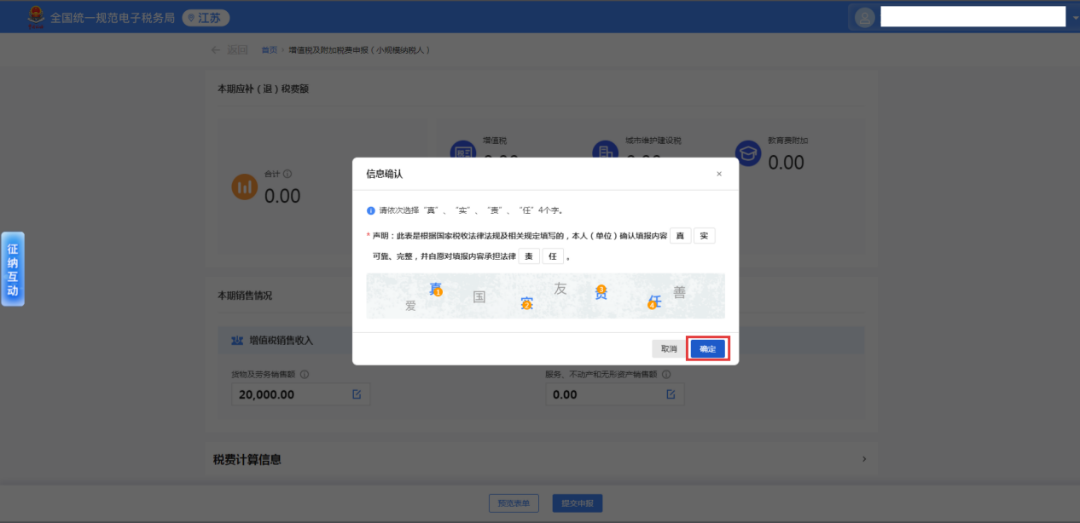This screenshot has width=1080, height=523.
Task: Click the 教育费附加 graduation cap icon
Action: 749,153
